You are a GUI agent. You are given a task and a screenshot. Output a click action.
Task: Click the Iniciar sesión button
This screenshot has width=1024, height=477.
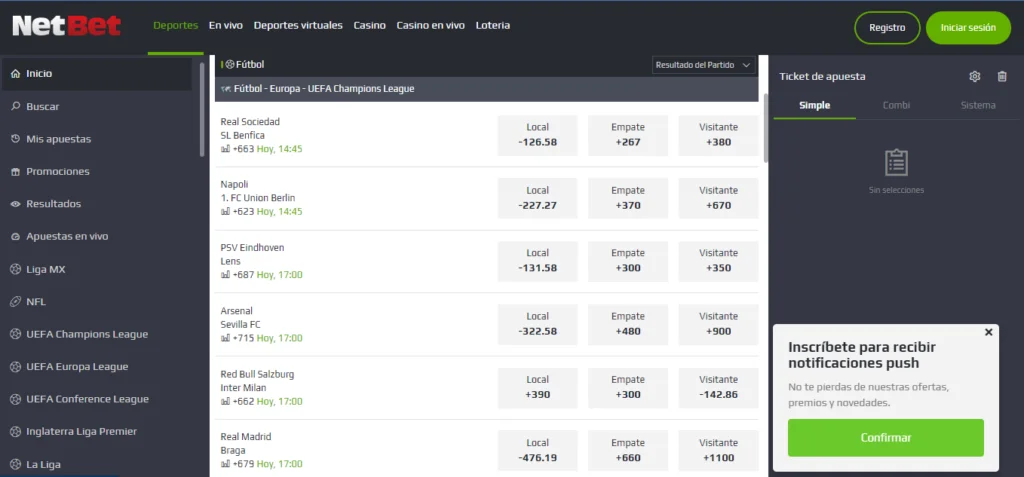point(968,28)
